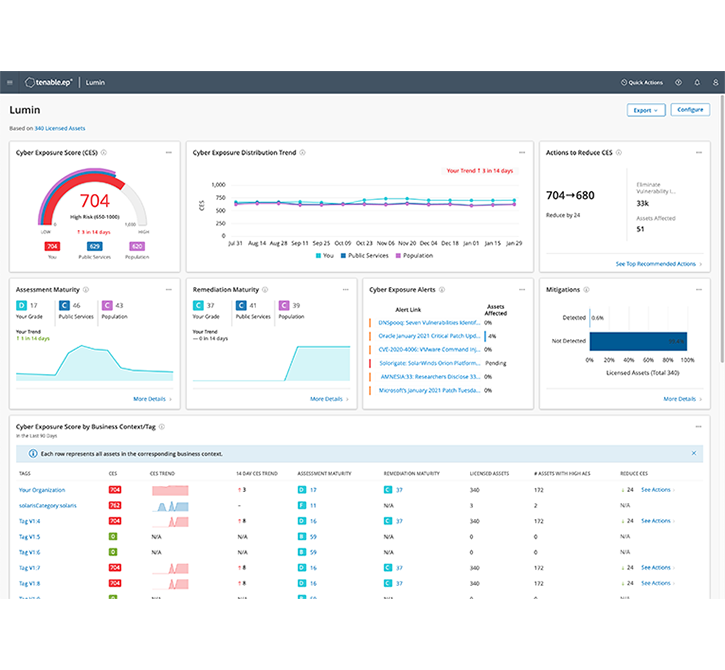Screen dimensions: 725x670
Task: Open Business Context/Tag widget options menu
Action: click(x=699, y=426)
